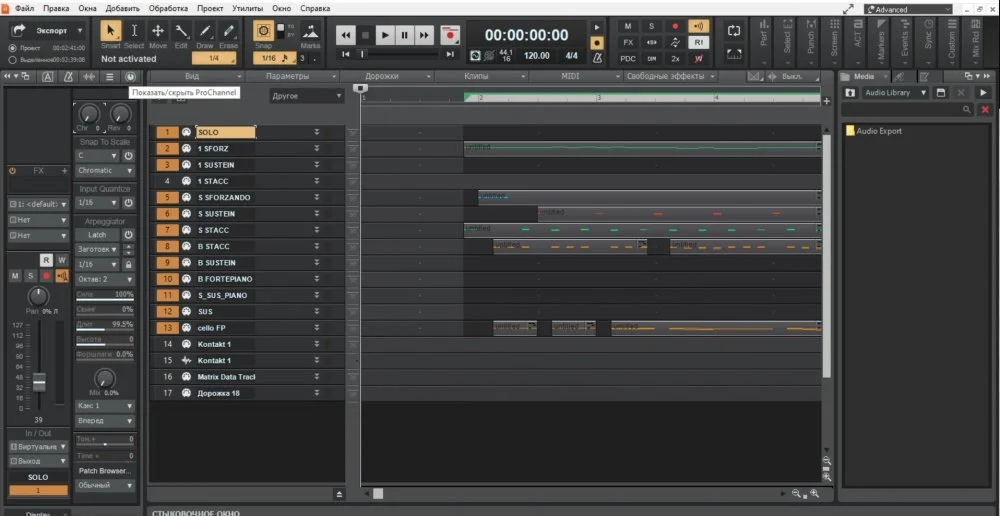This screenshot has height=516, width=1000.
Task: Click the Экспорт button
Action: pos(46,31)
